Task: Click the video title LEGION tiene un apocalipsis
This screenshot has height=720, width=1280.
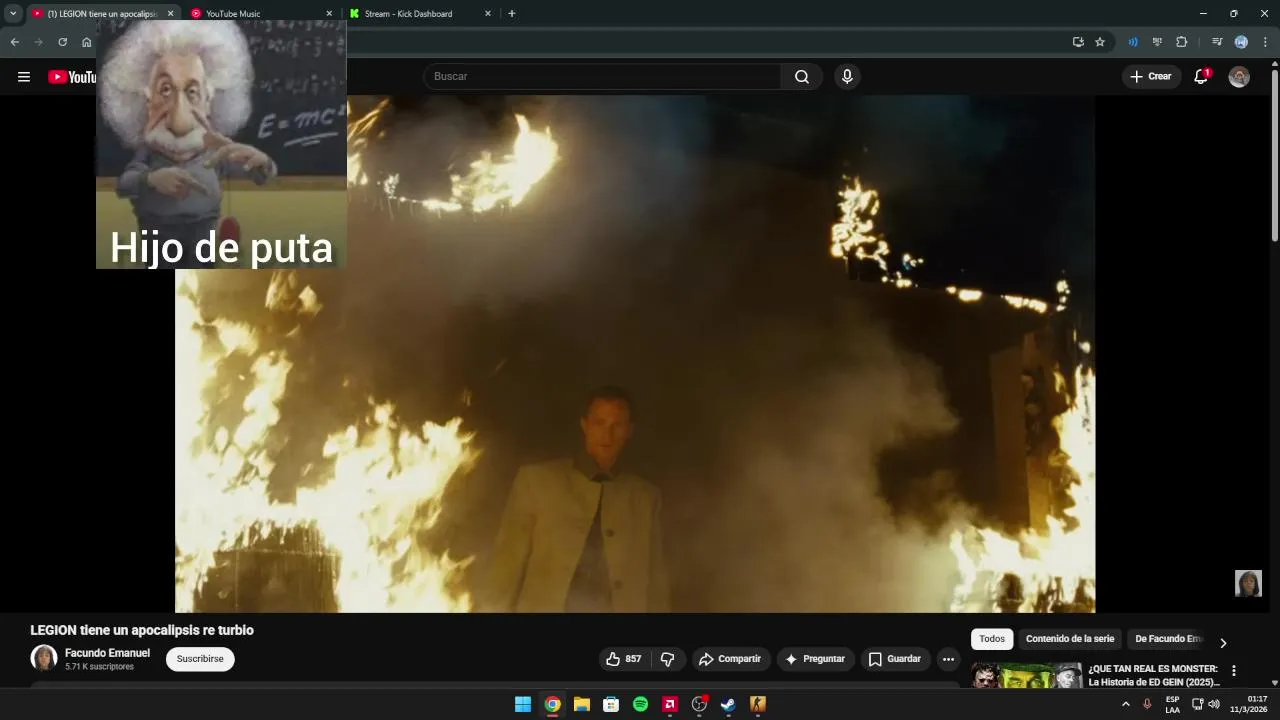Action: pyautogui.click(x=142, y=630)
